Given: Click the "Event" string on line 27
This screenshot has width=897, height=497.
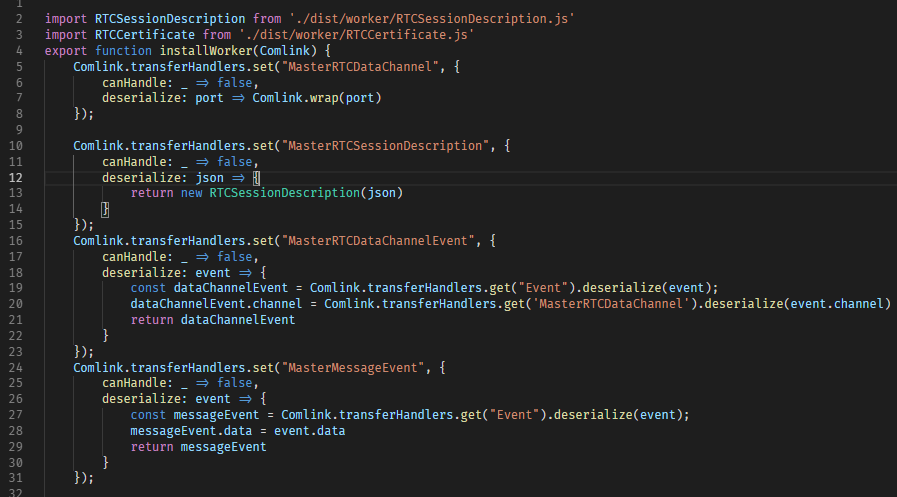Looking at the screenshot, I should (x=514, y=415).
